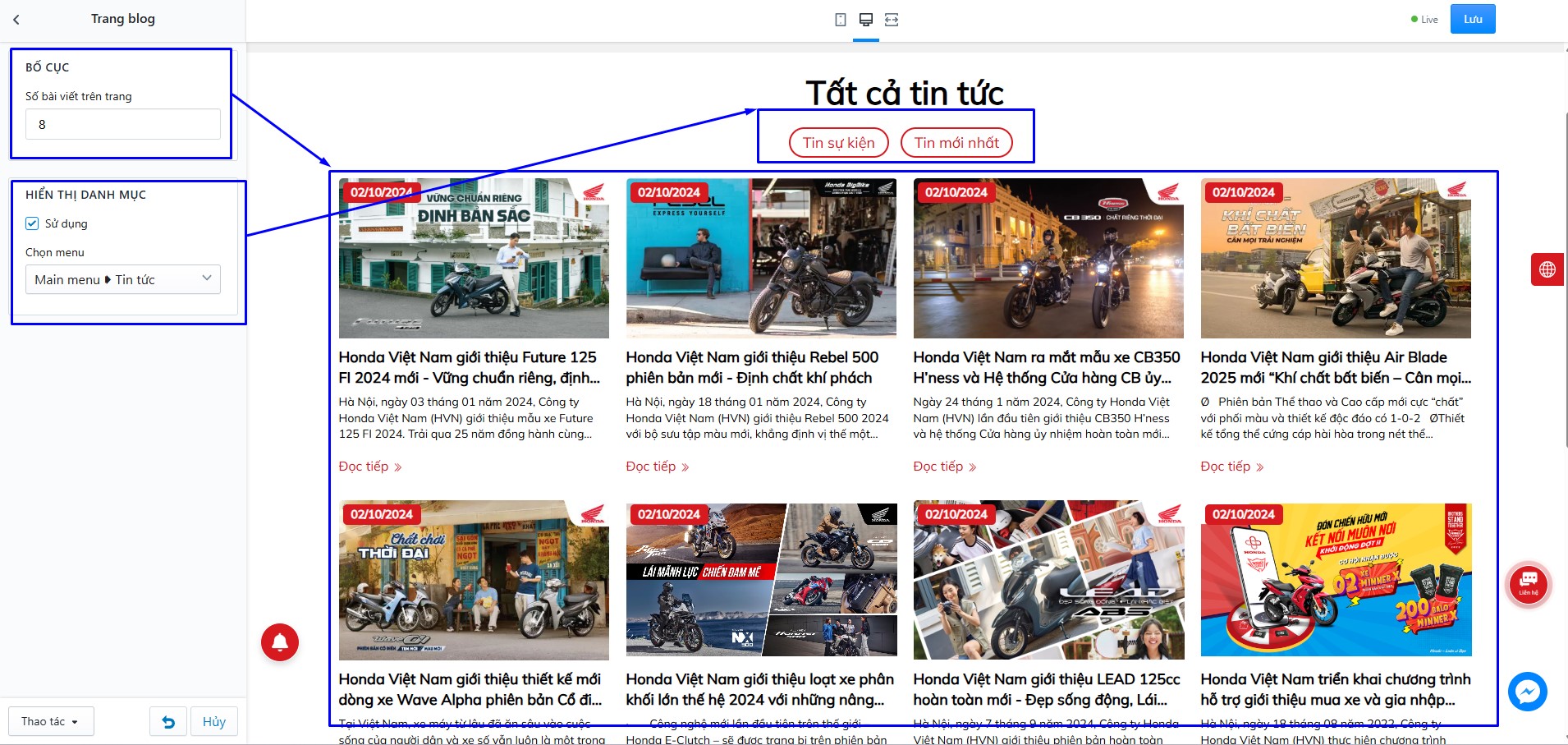Switch to desktop preview icon
This screenshot has width=1568, height=745.
pyautogui.click(x=865, y=20)
